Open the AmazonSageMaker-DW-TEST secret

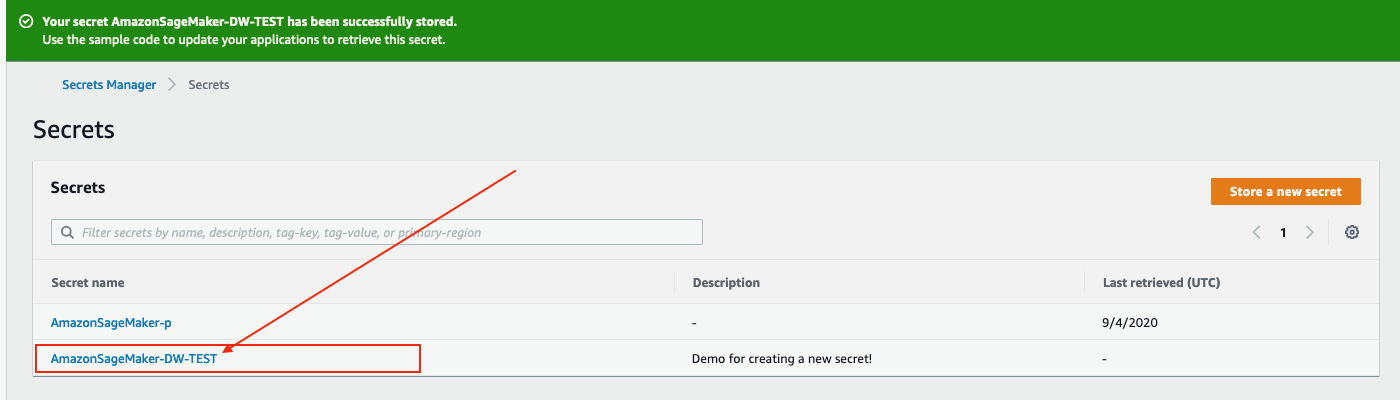click(x=134, y=358)
